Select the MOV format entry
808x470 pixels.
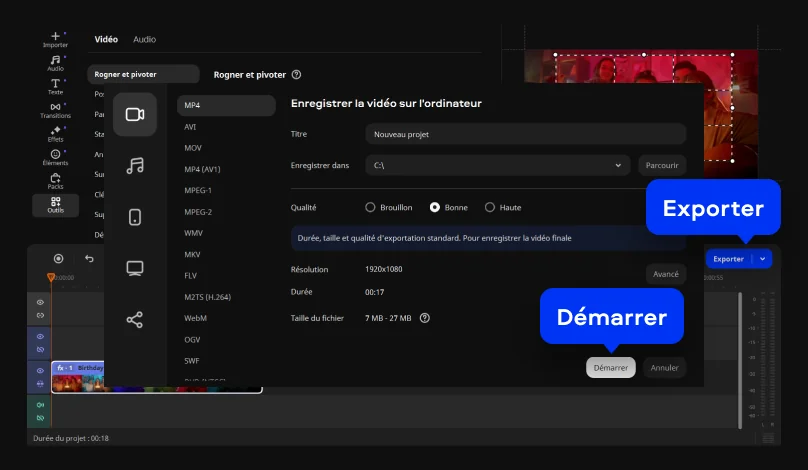[x=193, y=148]
